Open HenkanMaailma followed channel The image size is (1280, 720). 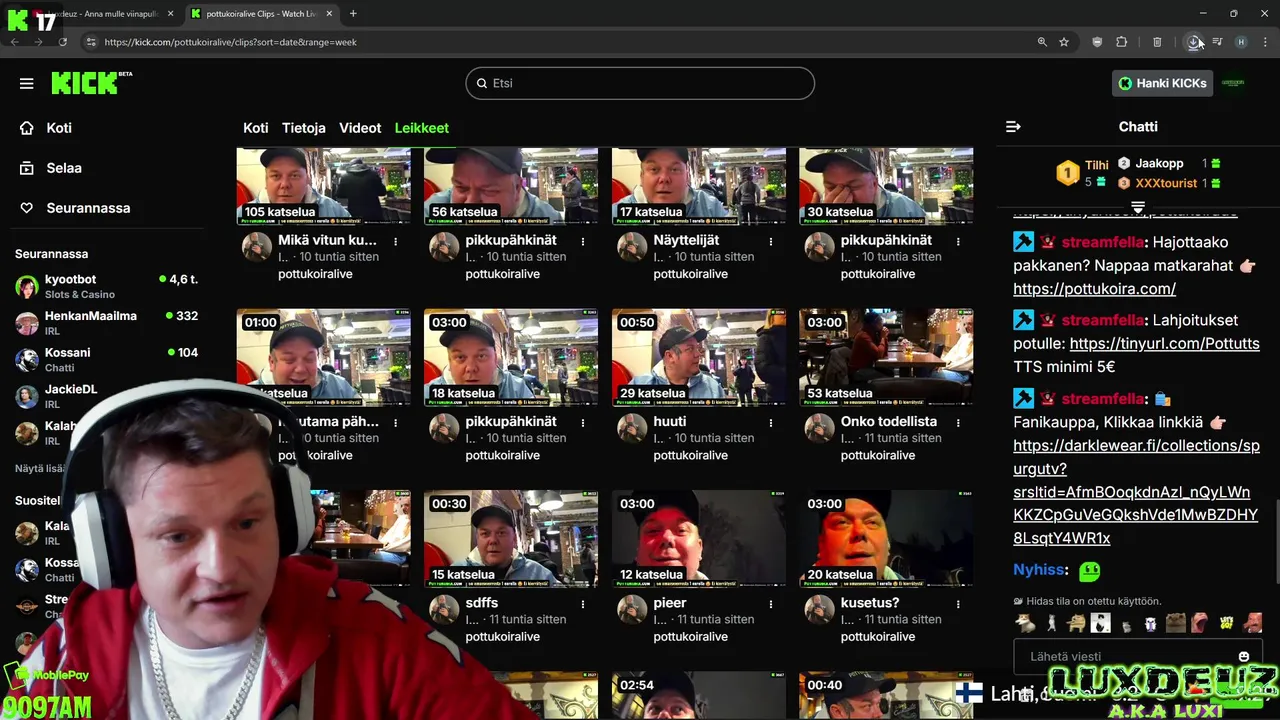point(106,323)
